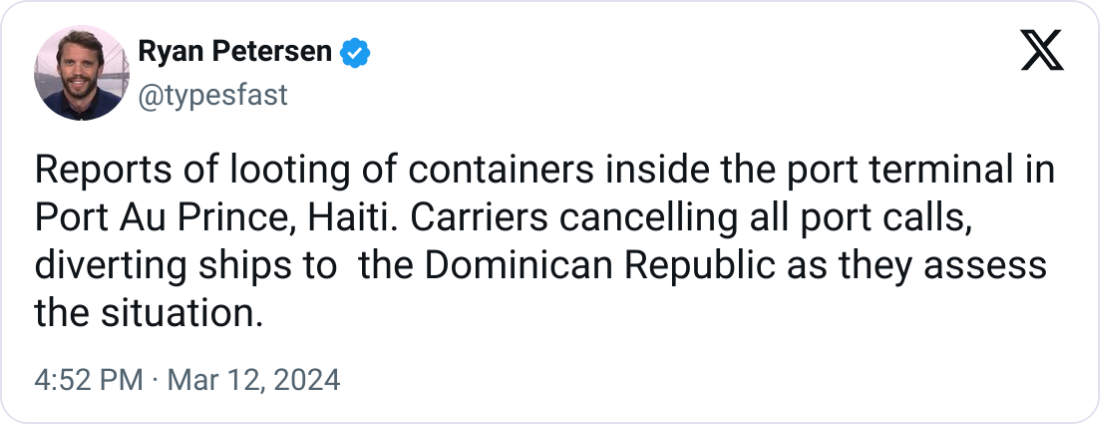Click the X logo in the corner
This screenshot has height=424, width=1100.
click(1041, 50)
